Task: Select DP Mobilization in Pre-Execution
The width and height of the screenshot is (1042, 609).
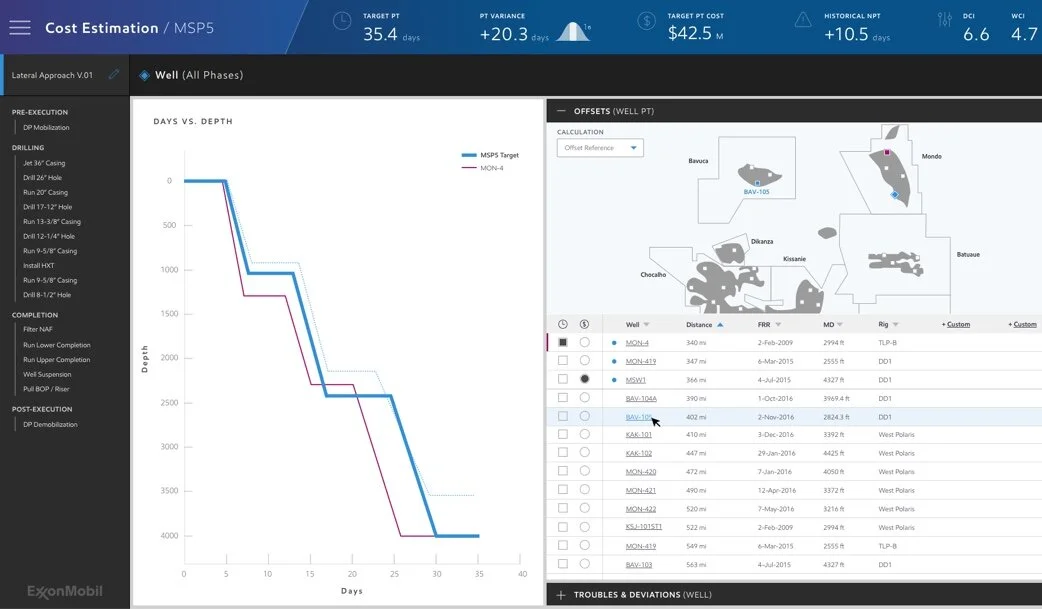Action: [46, 128]
